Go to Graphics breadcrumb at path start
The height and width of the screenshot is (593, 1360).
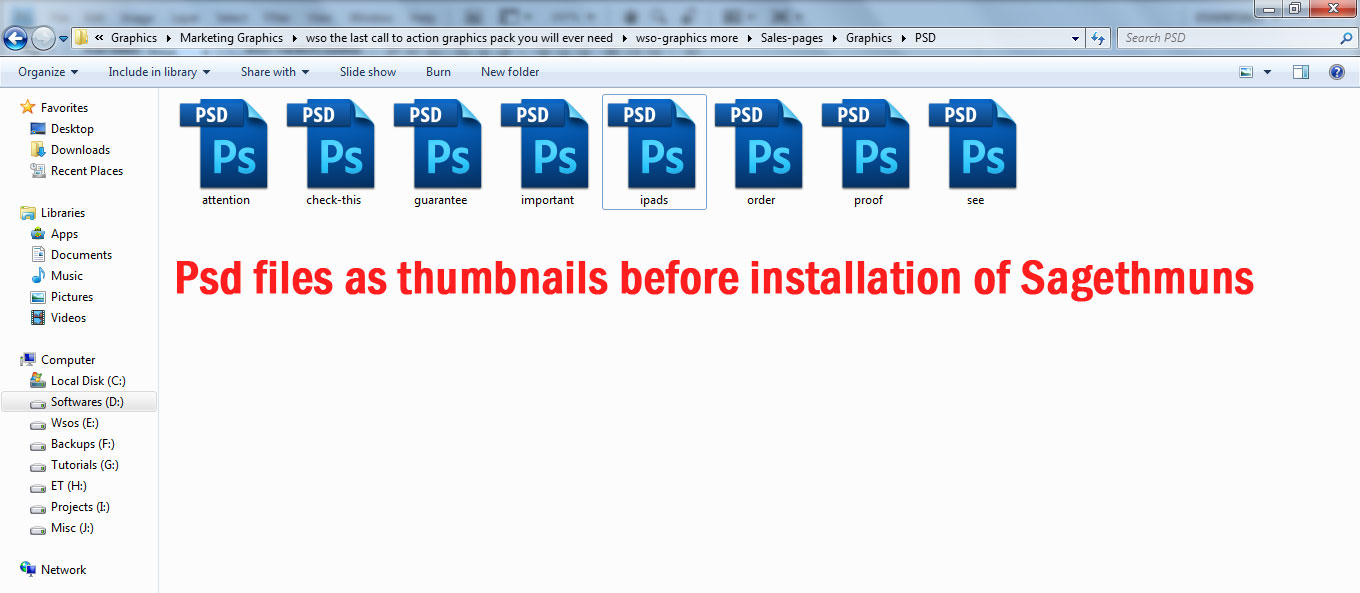tap(134, 38)
